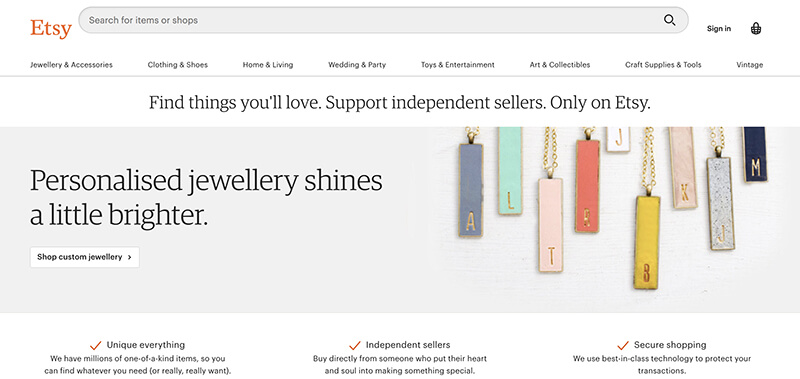800x379 pixels.
Task: Open the Vintage category
Action: tap(749, 65)
